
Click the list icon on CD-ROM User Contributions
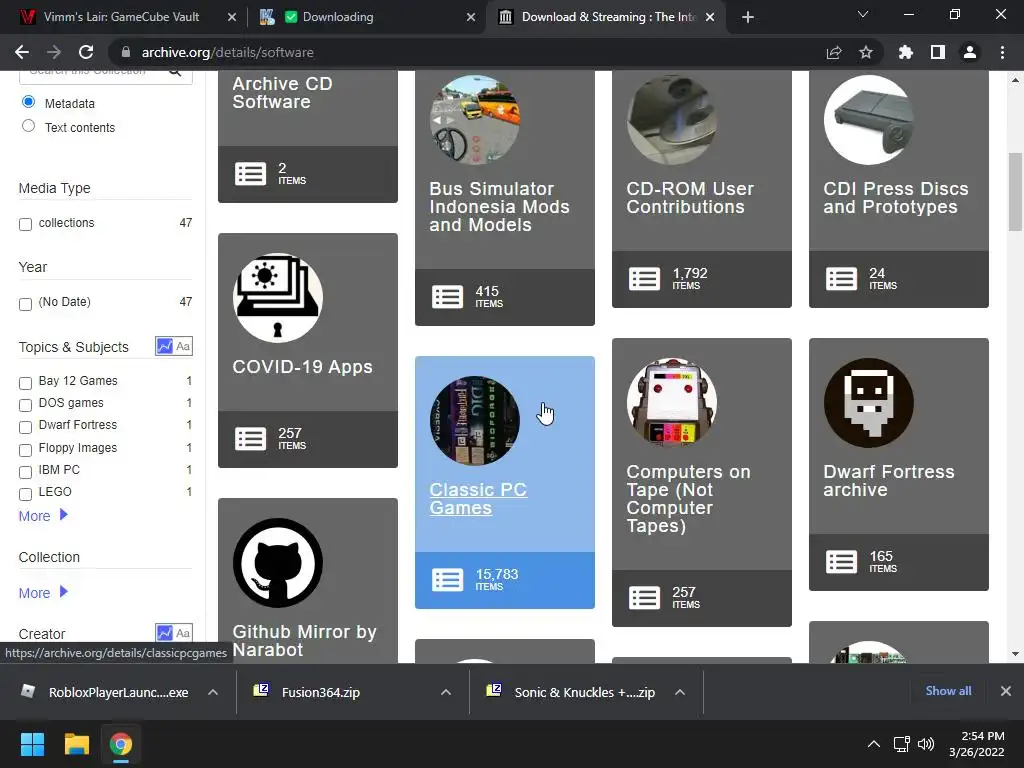click(x=644, y=279)
